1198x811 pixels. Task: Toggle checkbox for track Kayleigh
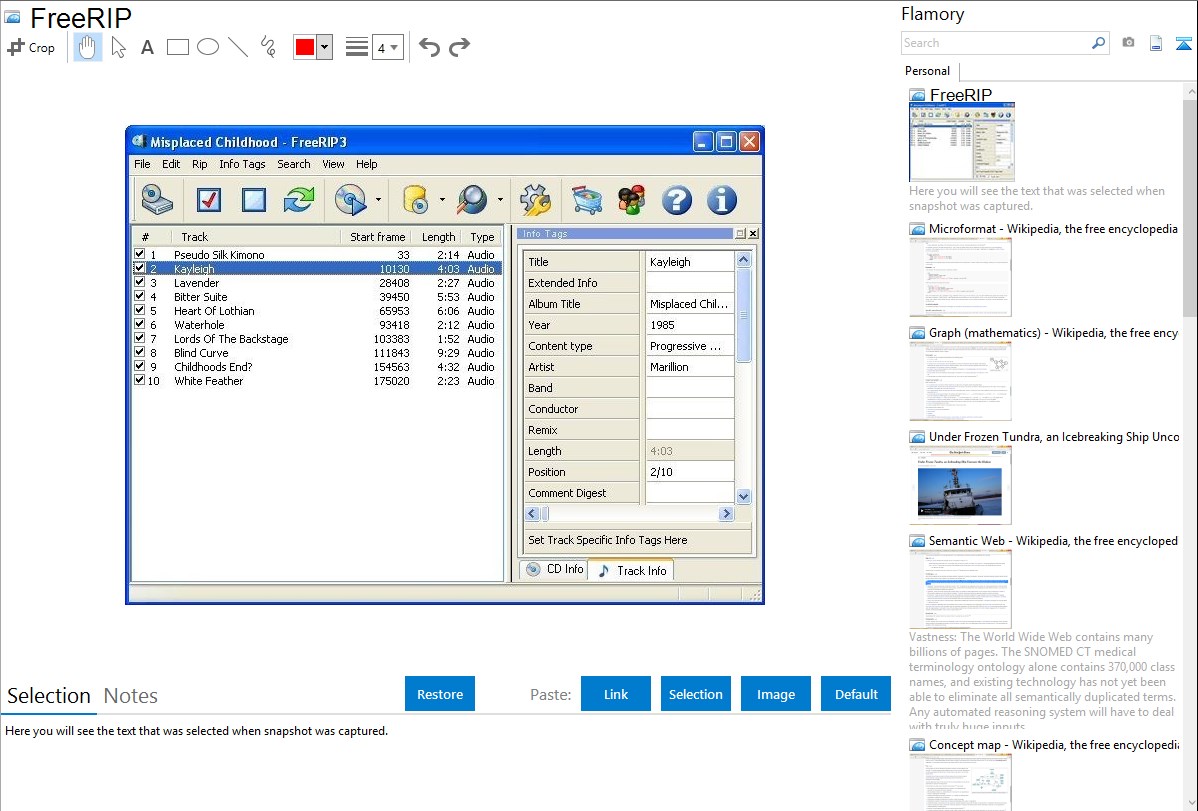tap(140, 268)
